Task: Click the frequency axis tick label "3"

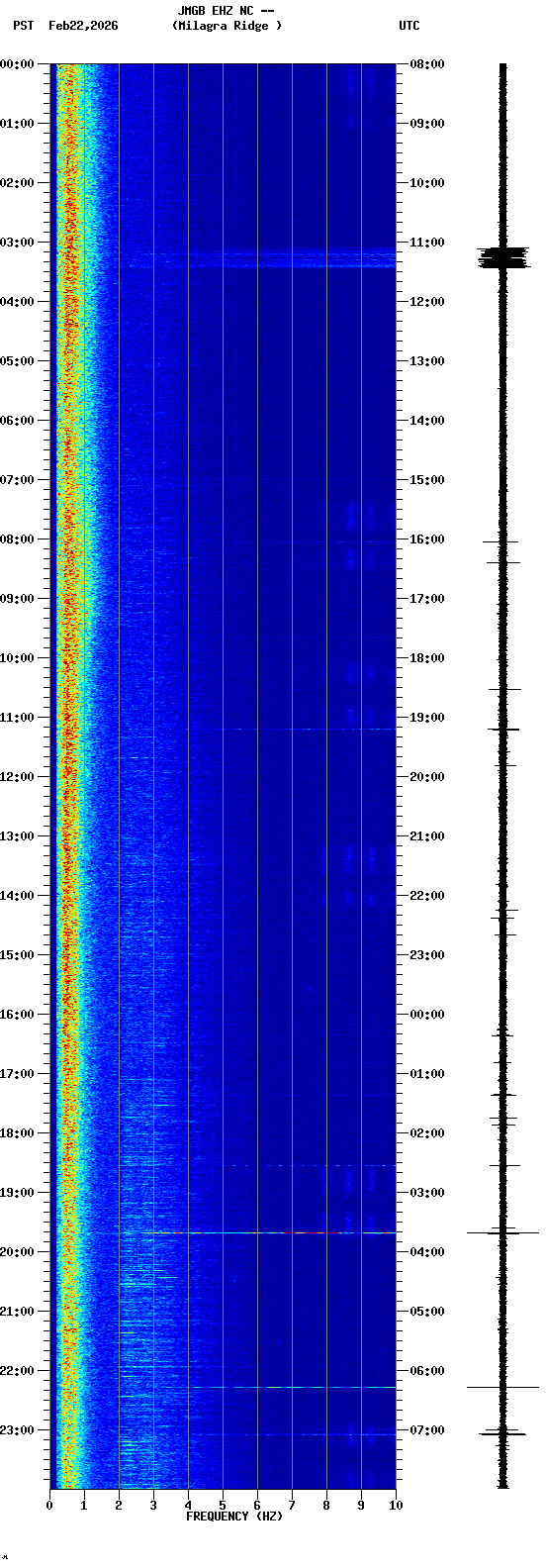Action: click(153, 1506)
